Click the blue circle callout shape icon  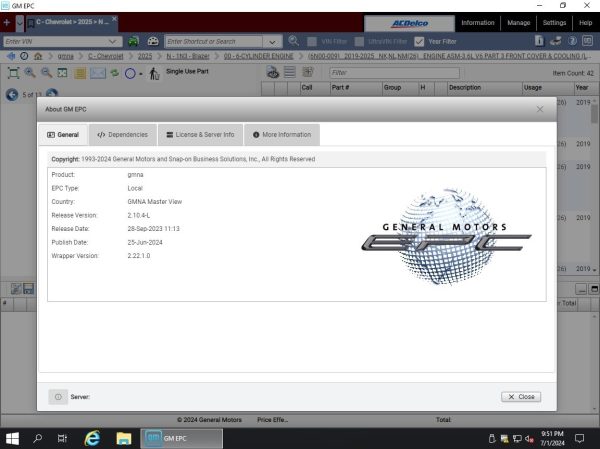tap(130, 73)
